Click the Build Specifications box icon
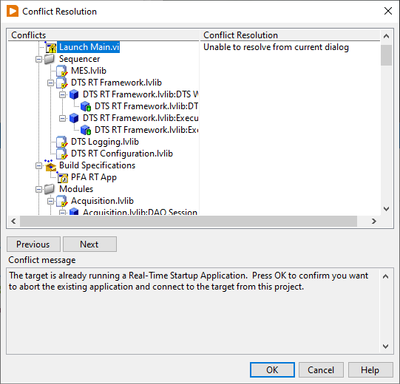This screenshot has height=384, width=400. (50, 165)
